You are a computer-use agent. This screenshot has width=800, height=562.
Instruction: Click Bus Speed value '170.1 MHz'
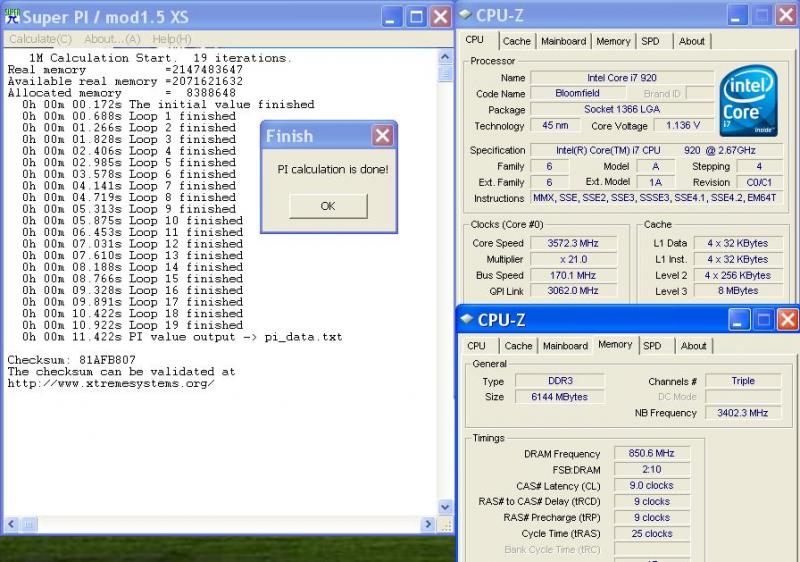coord(573,275)
